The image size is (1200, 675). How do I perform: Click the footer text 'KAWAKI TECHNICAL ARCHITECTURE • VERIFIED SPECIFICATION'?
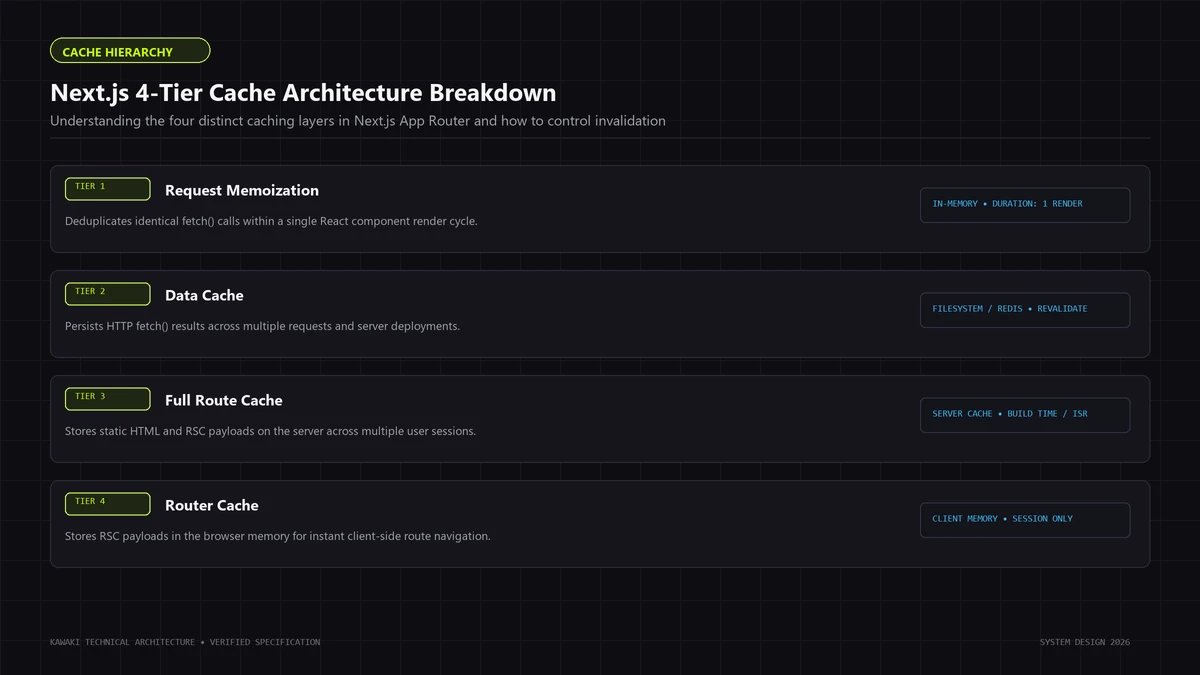185,642
